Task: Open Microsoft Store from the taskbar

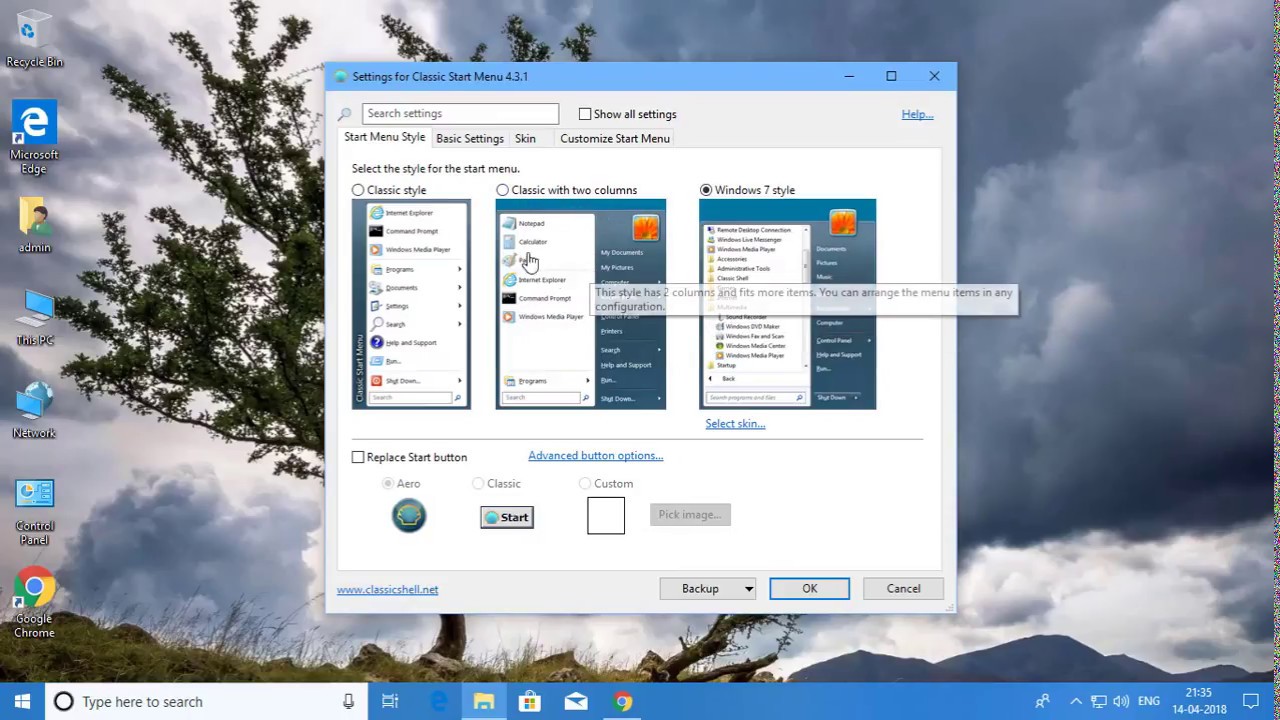Action: click(530, 701)
